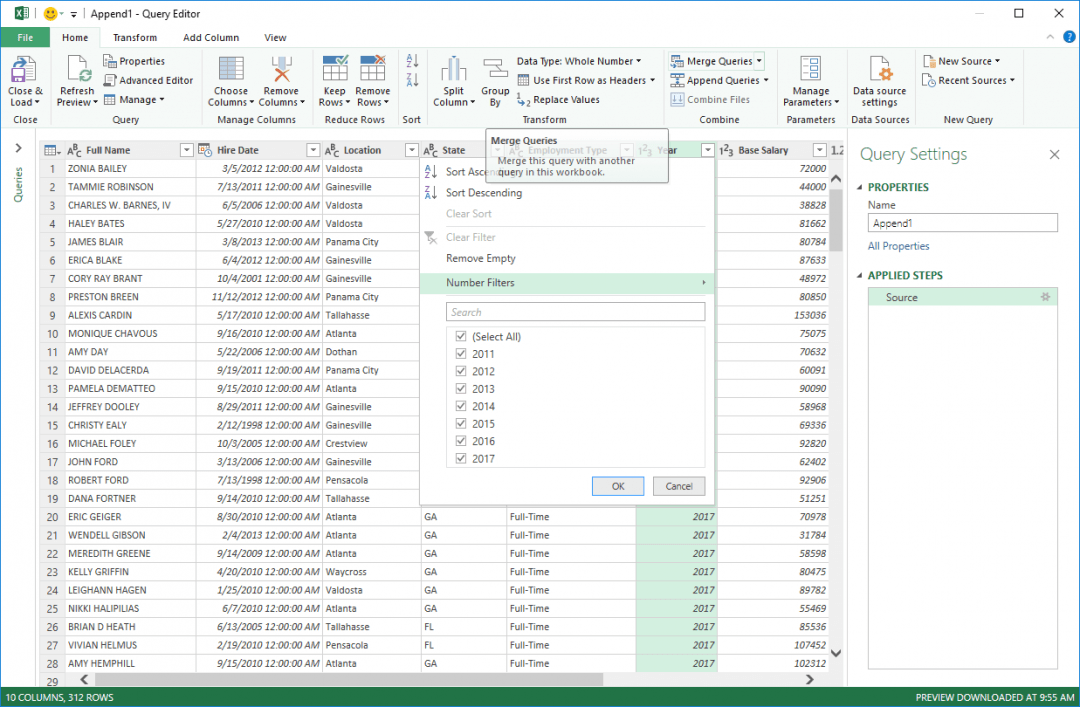Viewport: 1080px width, 707px height.
Task: Switch to the Transform ribbon tab
Action: [x=136, y=37]
